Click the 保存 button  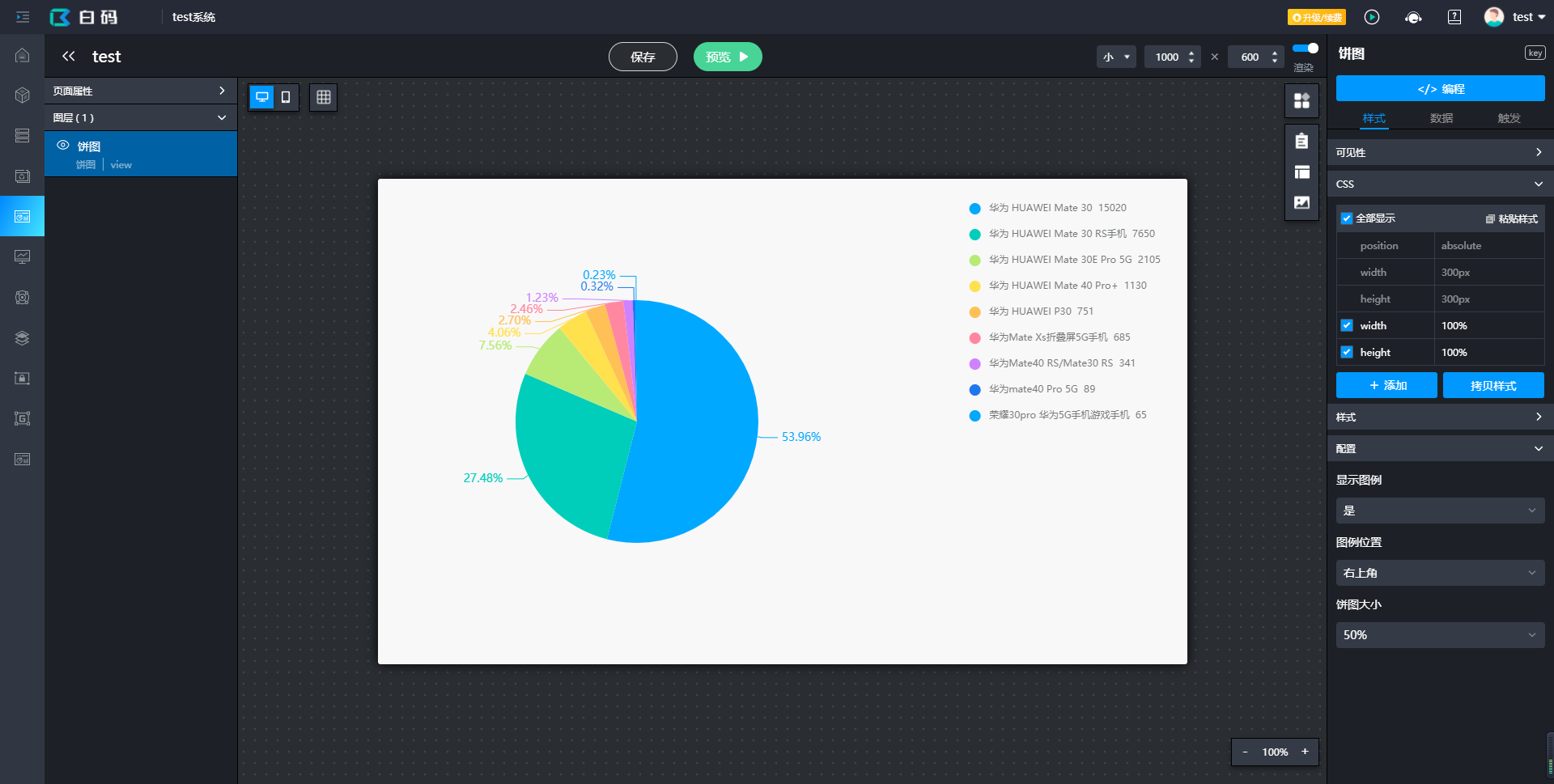(x=643, y=57)
